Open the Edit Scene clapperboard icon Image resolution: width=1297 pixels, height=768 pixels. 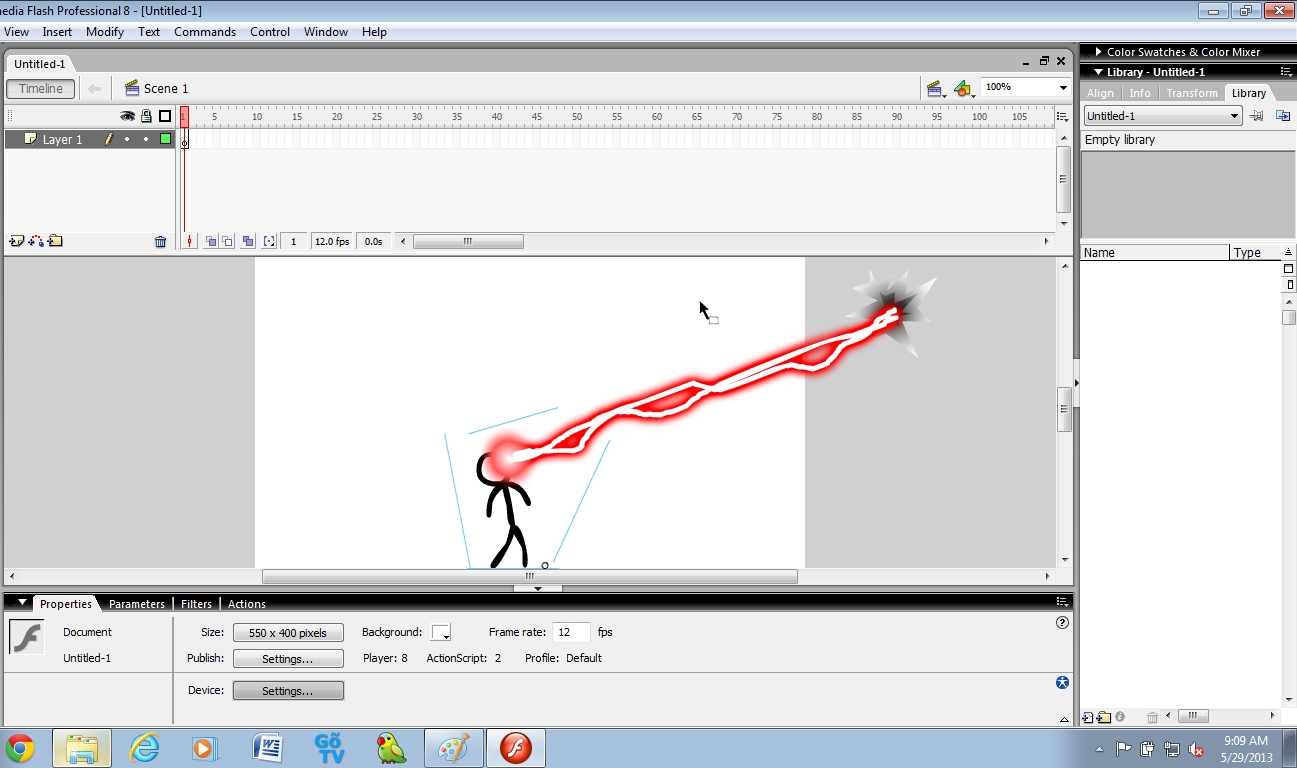click(x=935, y=88)
